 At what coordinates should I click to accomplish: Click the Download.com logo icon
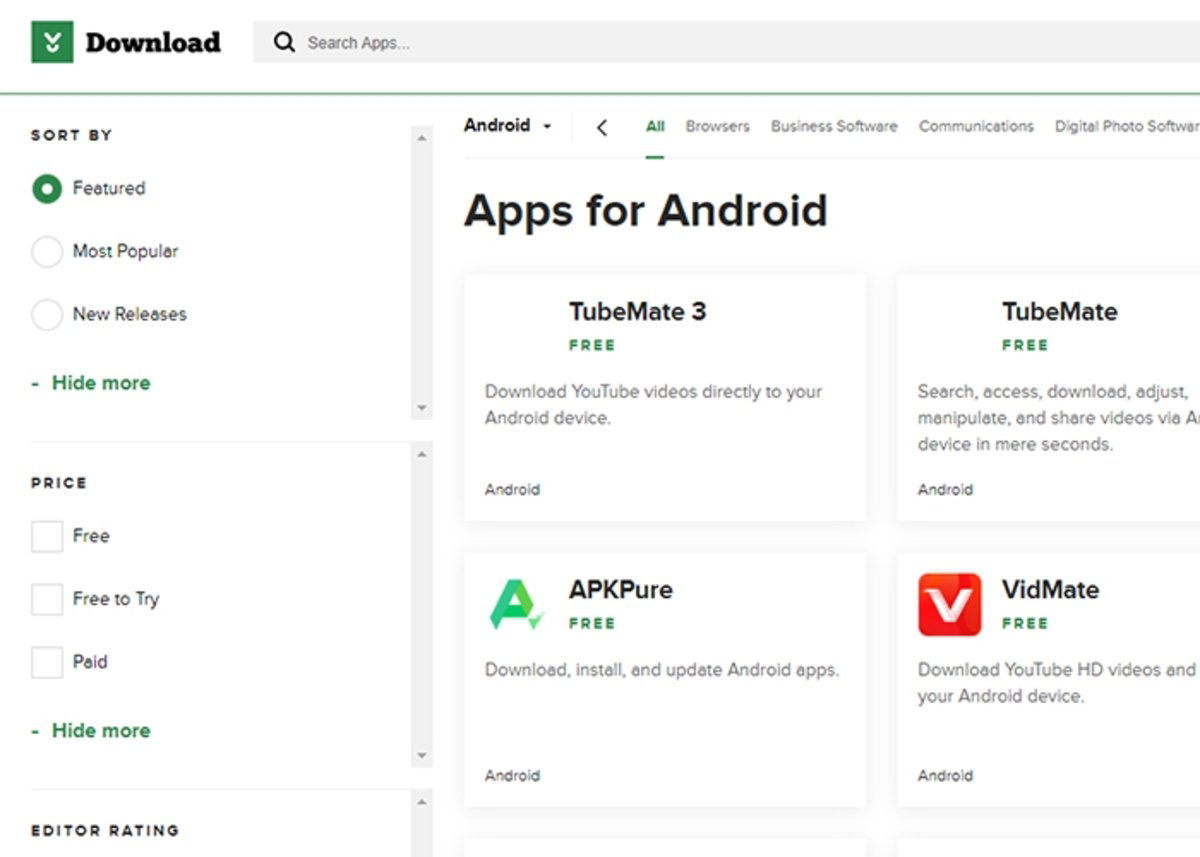click(51, 41)
